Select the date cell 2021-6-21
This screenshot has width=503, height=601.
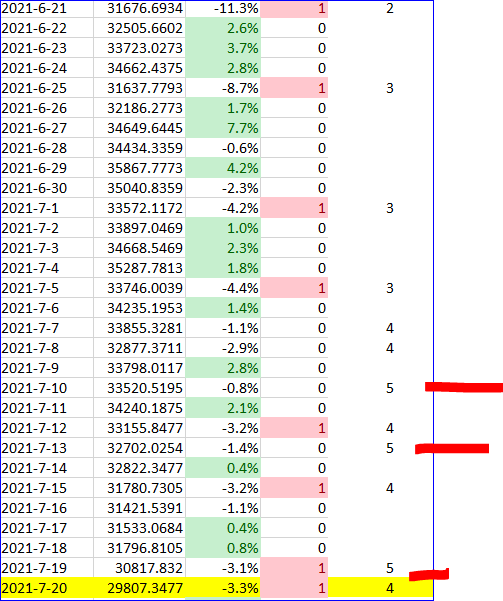coord(47,8)
